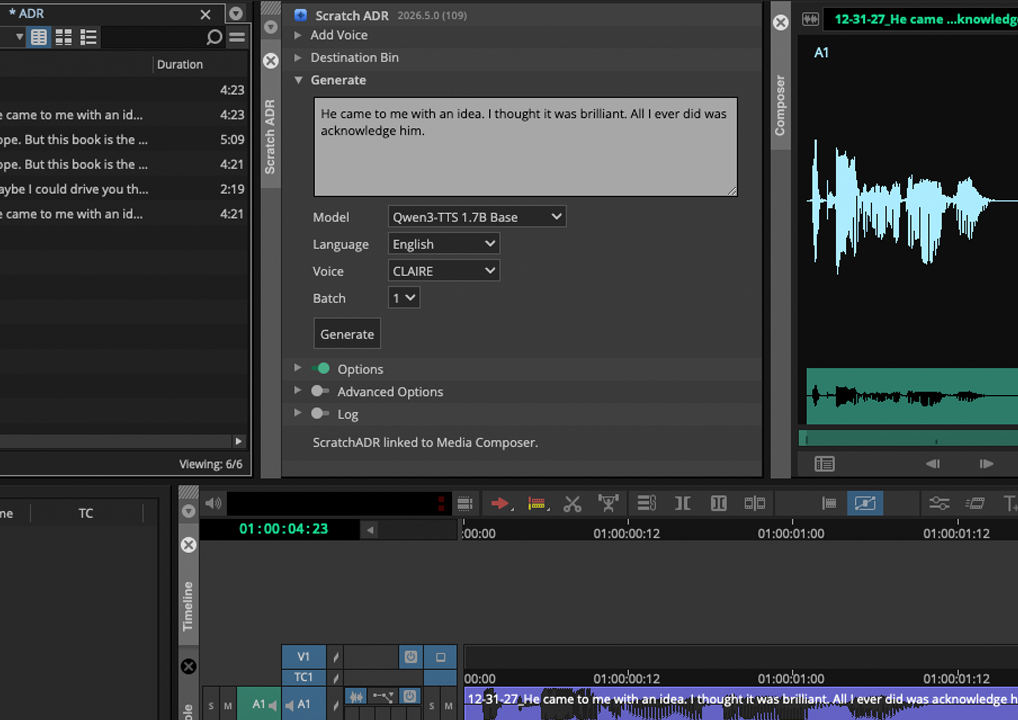This screenshot has height=720, width=1018.
Task: Expand the Advanced Options section arrow
Action: (x=298, y=390)
